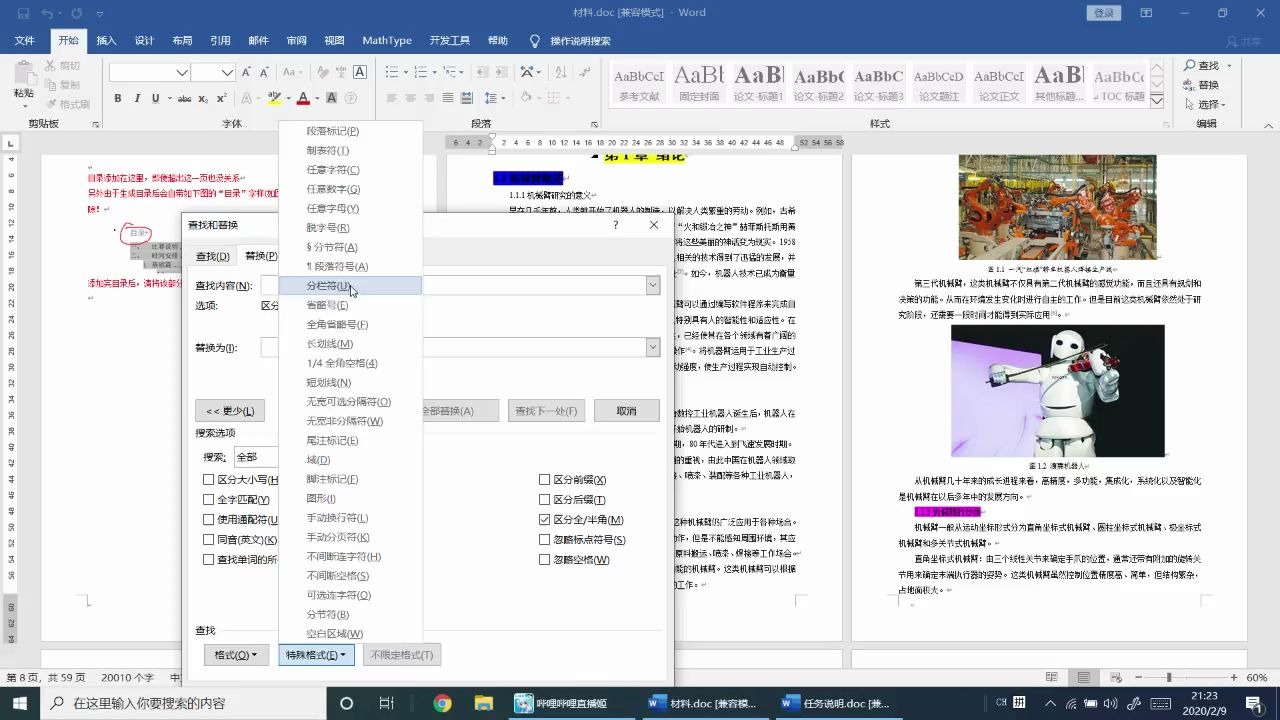Viewport: 1280px width, 720px height.
Task: Select 分栏符 from the special format menu
Action: tap(328, 285)
